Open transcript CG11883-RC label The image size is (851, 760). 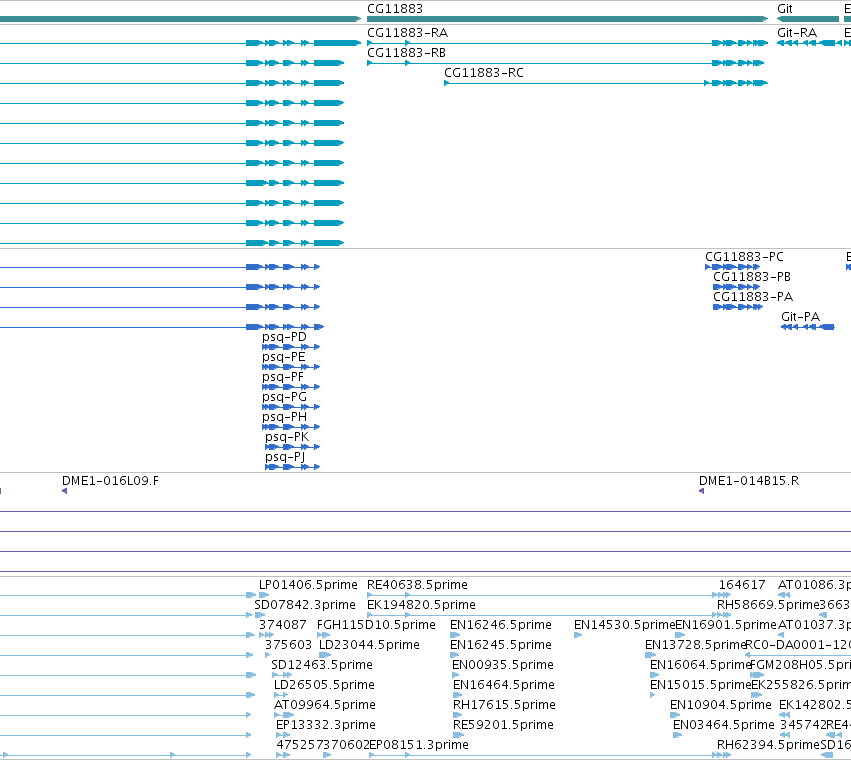click(x=484, y=73)
